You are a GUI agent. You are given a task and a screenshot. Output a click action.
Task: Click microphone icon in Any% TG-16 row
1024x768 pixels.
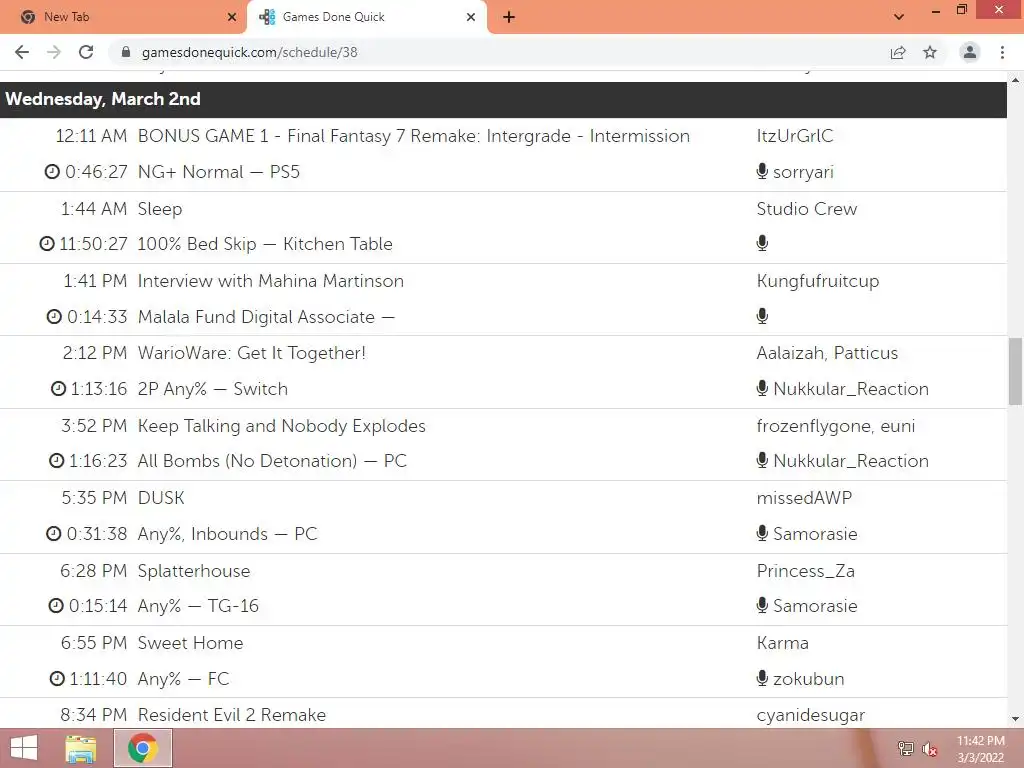762,605
